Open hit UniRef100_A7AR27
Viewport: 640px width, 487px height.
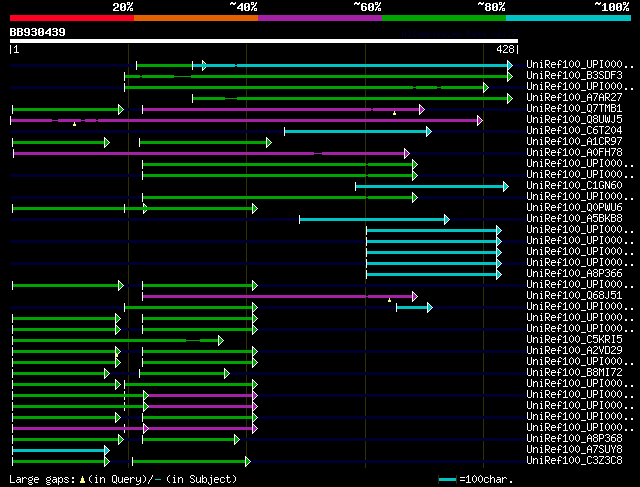point(574,97)
